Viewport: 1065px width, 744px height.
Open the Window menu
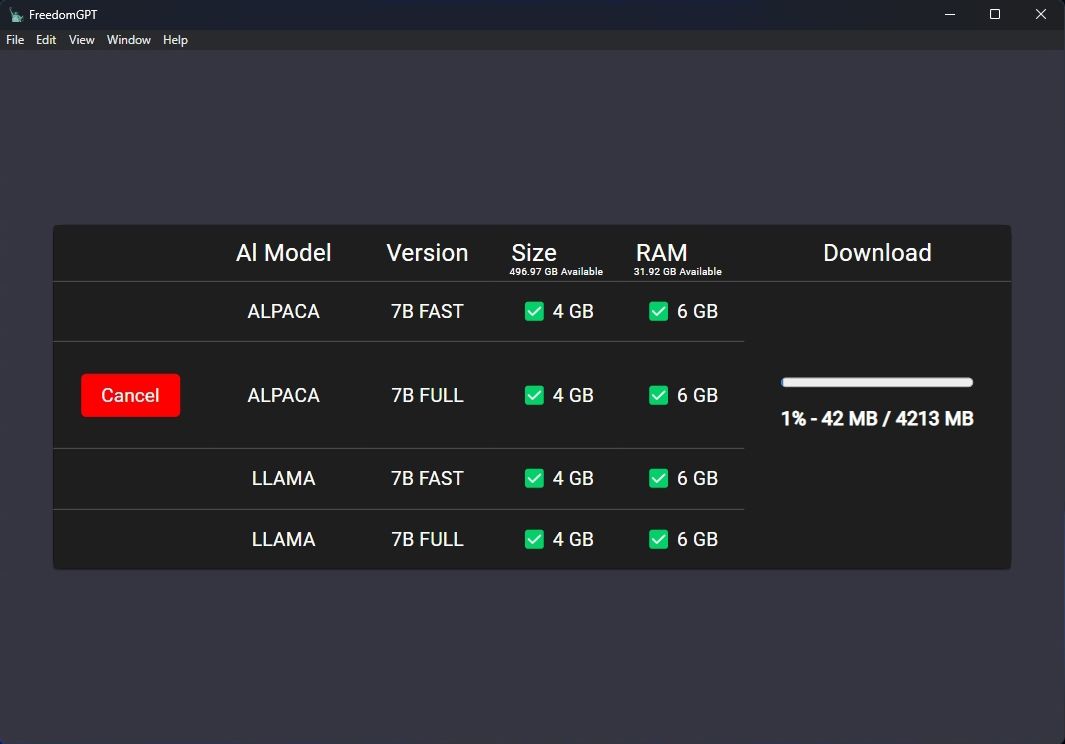(x=128, y=40)
